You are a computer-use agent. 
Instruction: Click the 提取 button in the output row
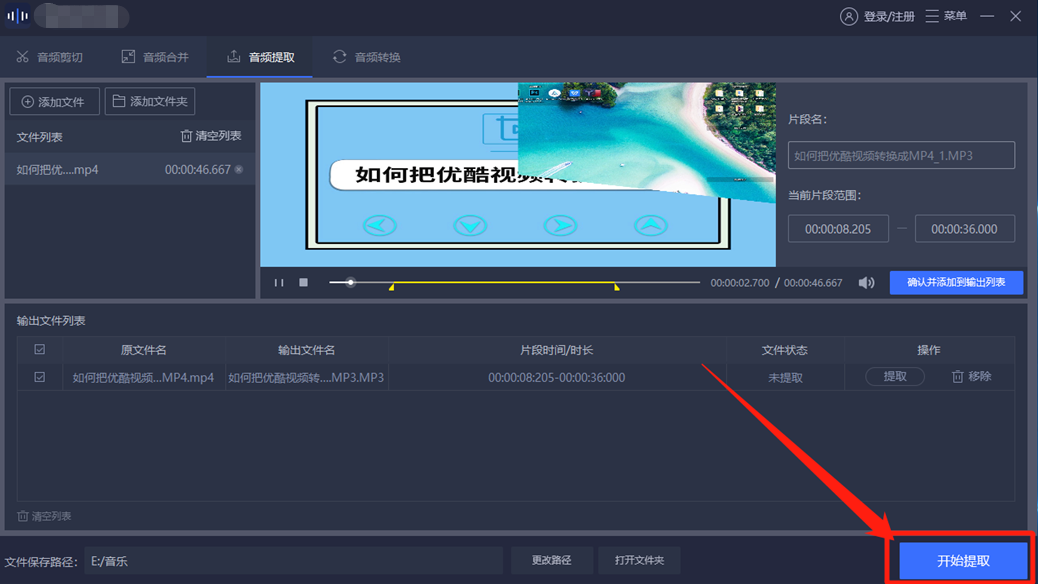pyautogui.click(x=895, y=376)
